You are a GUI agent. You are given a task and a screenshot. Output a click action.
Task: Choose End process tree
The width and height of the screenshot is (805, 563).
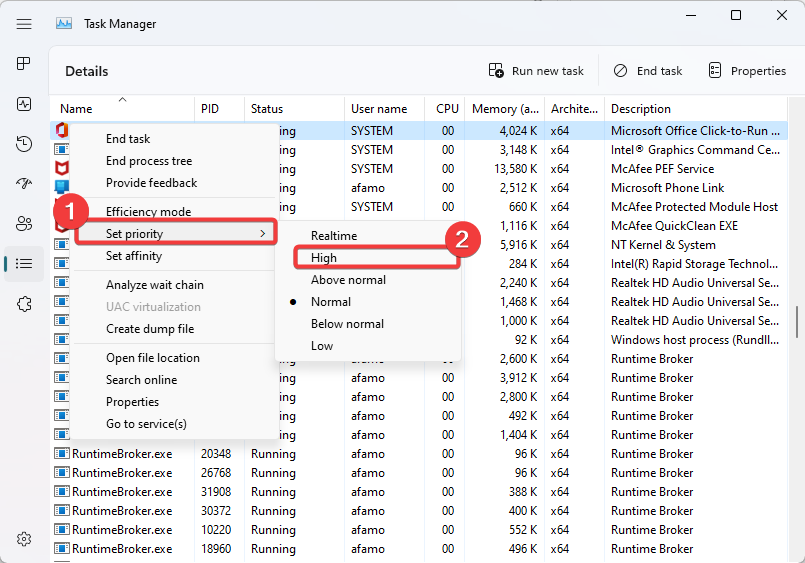click(149, 161)
